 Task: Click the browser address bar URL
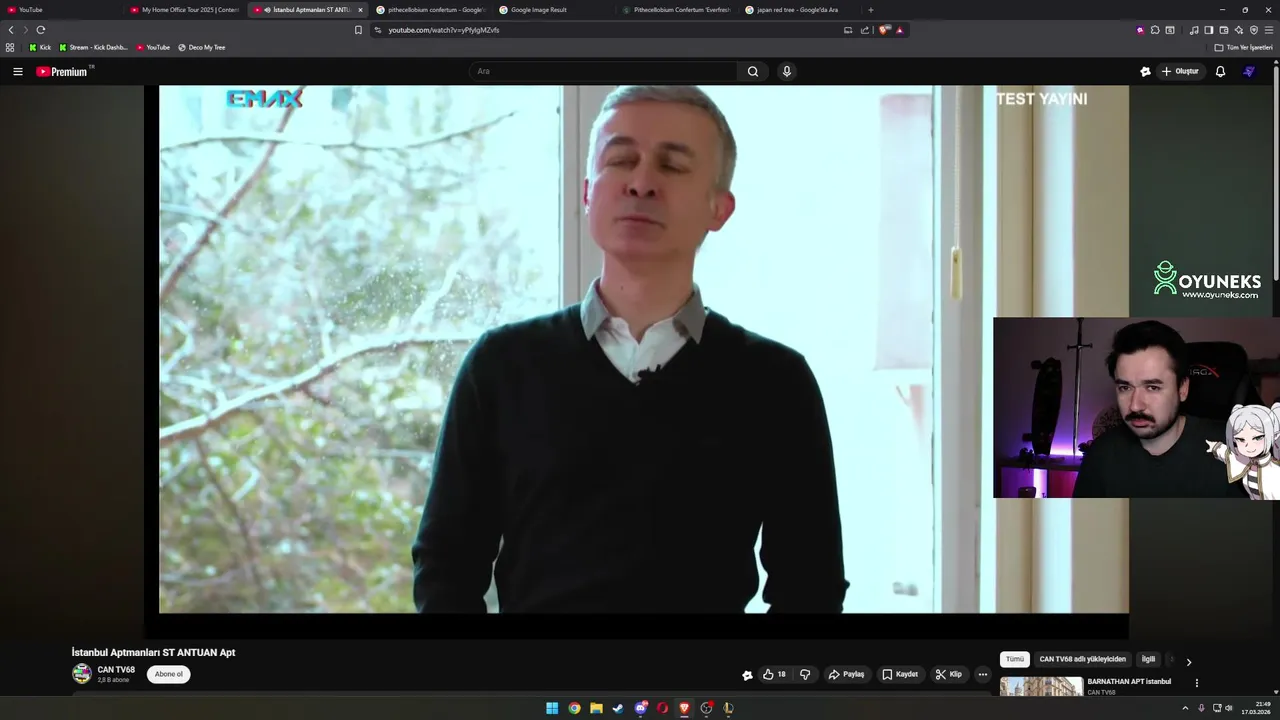(444, 30)
